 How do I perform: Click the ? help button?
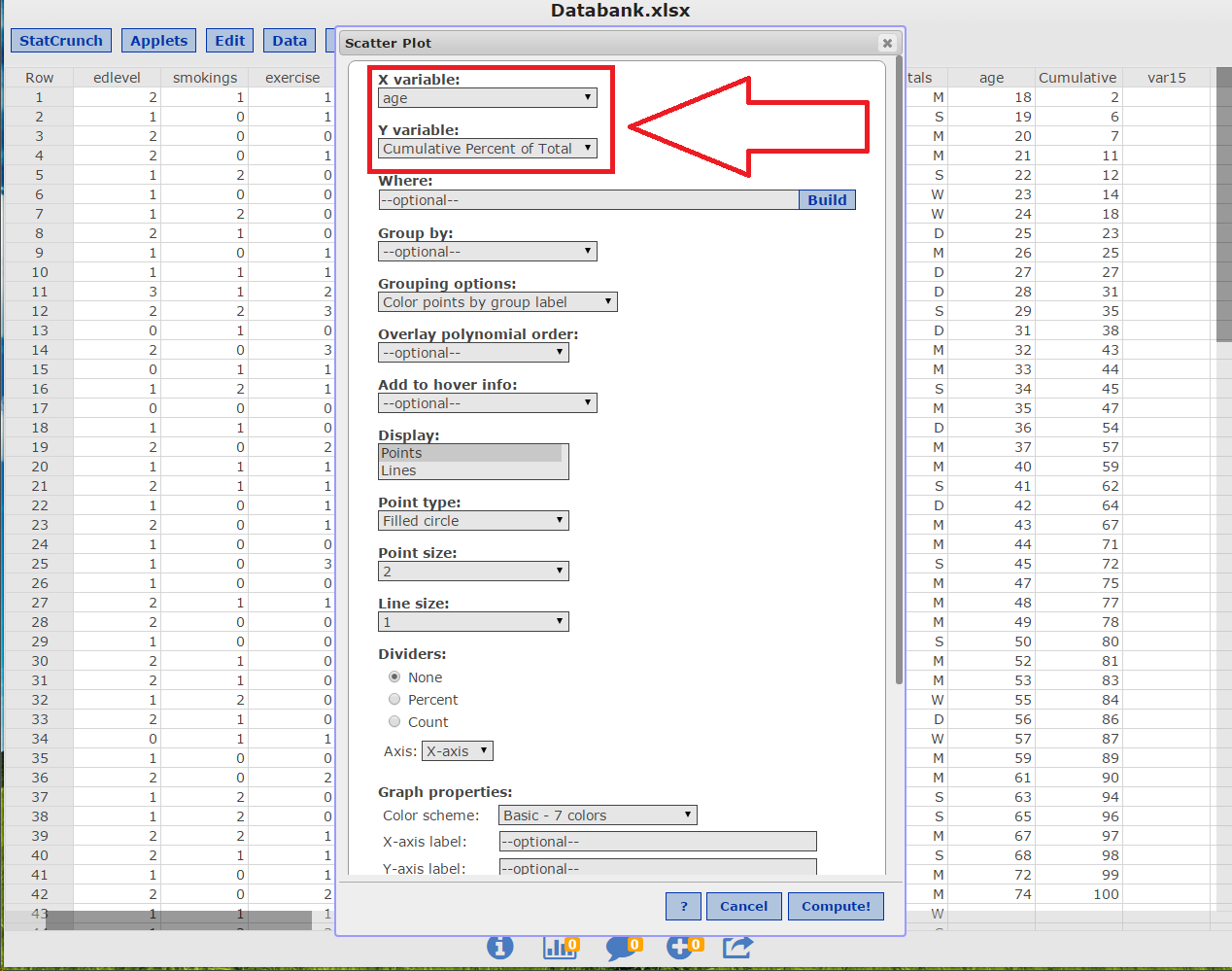pos(683,906)
